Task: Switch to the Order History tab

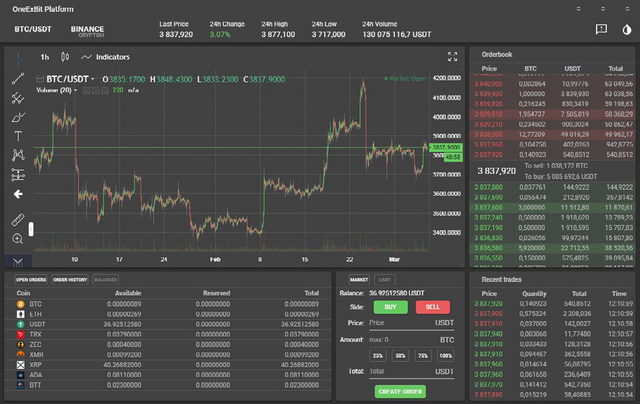Action: click(70, 280)
